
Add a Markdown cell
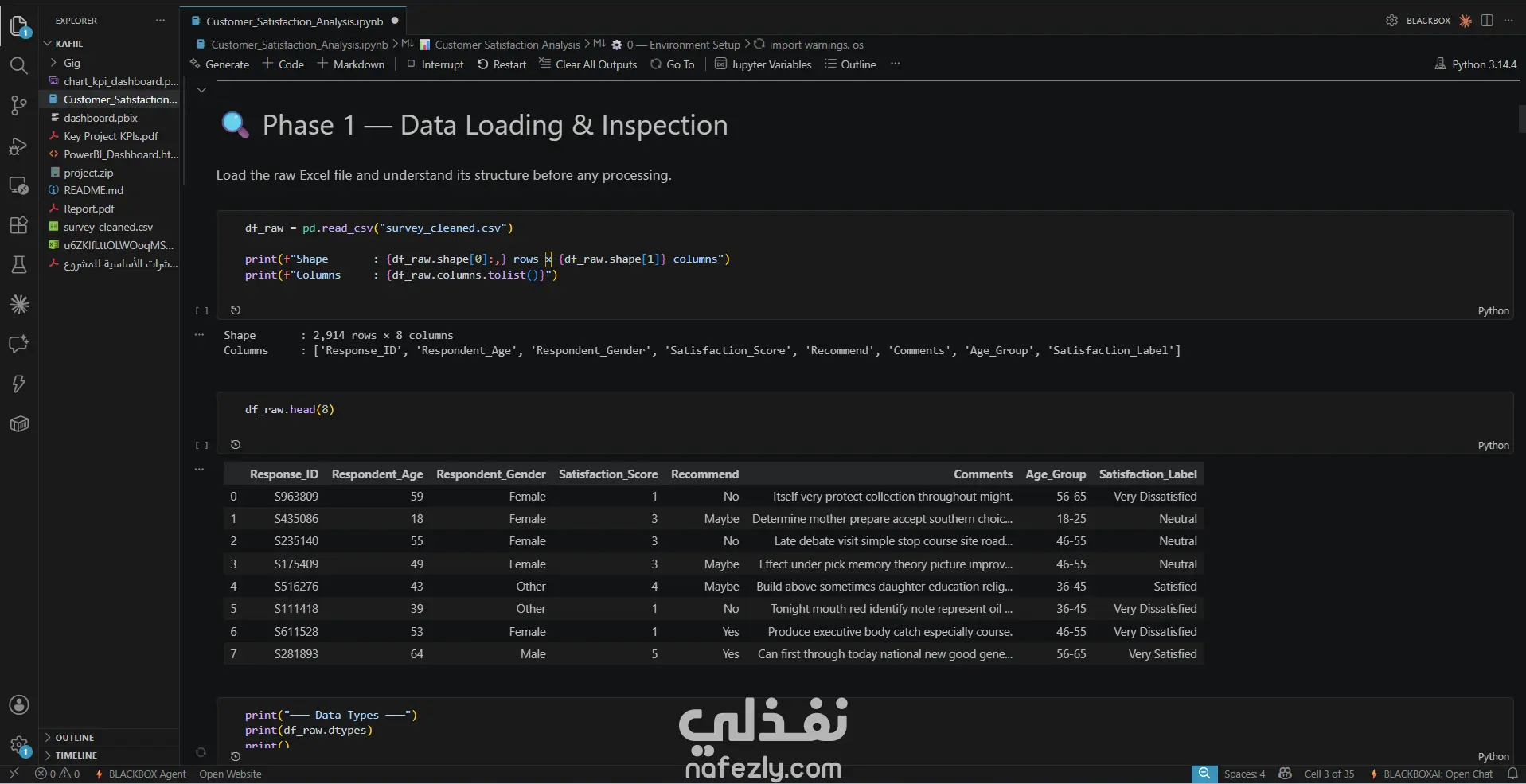(x=351, y=64)
